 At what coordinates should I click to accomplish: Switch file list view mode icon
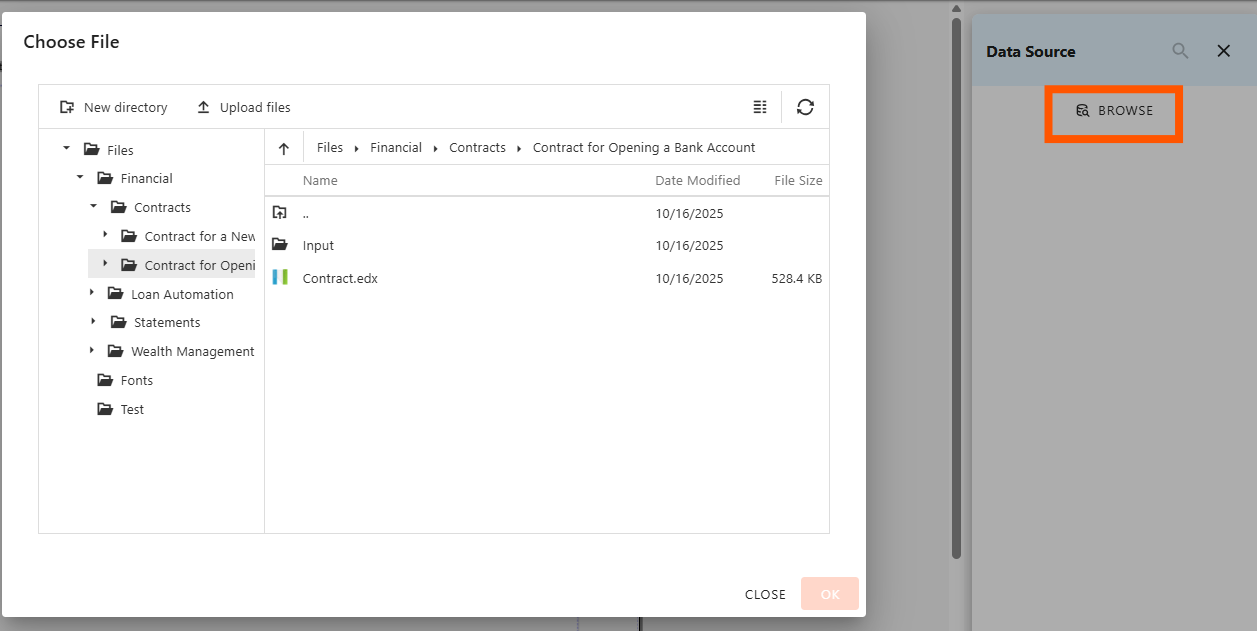pyautogui.click(x=760, y=107)
